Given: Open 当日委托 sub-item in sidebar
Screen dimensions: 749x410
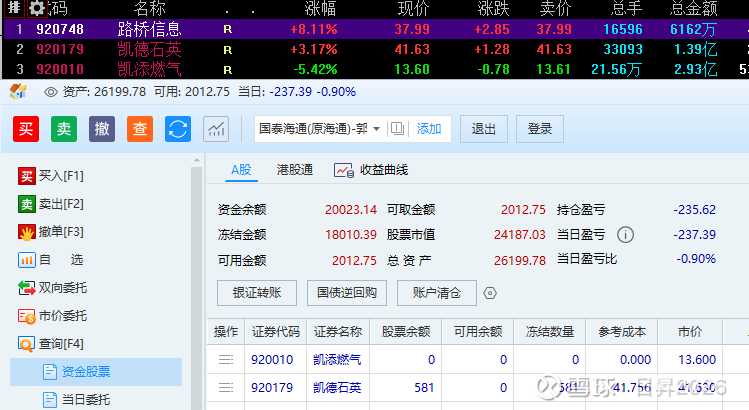Looking at the screenshot, I should [x=76, y=399].
